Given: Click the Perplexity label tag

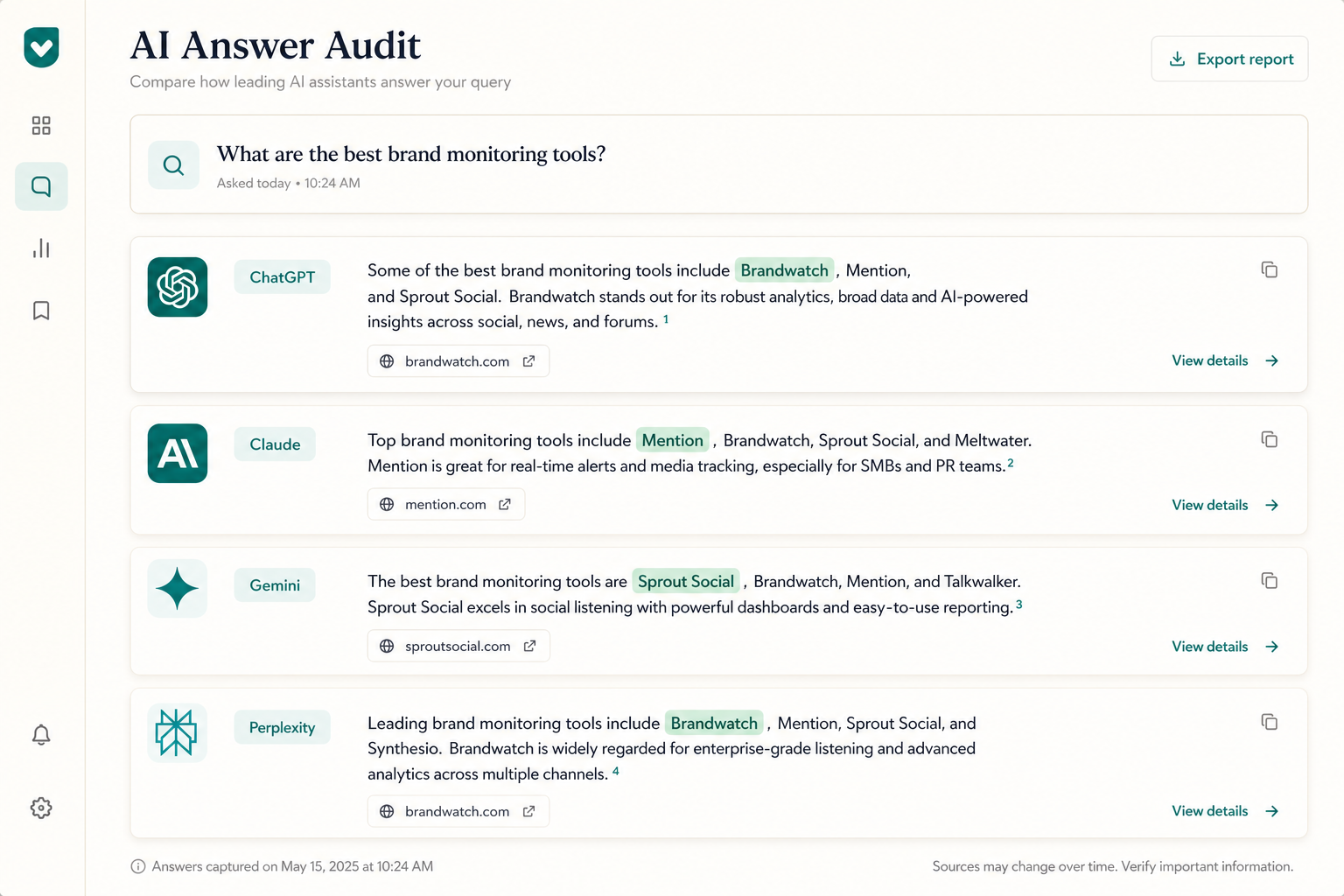Looking at the screenshot, I should coord(282,727).
